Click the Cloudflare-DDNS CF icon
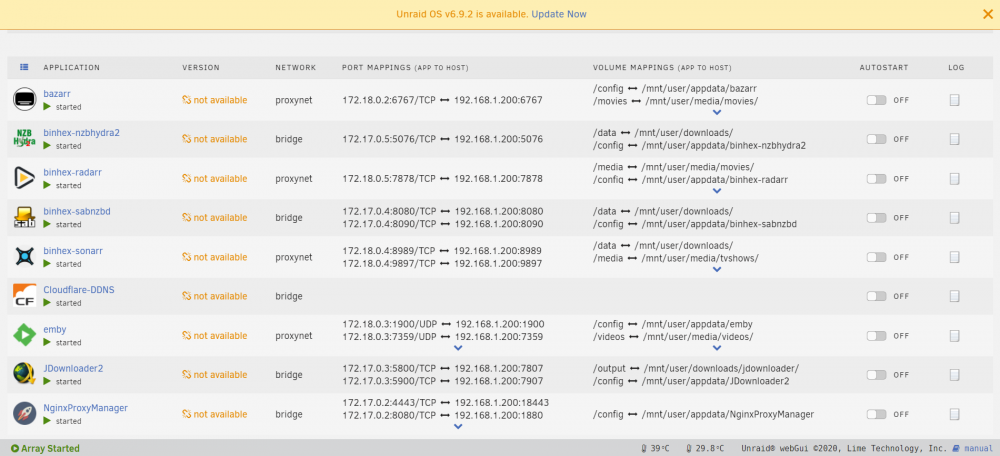 [x=25, y=296]
